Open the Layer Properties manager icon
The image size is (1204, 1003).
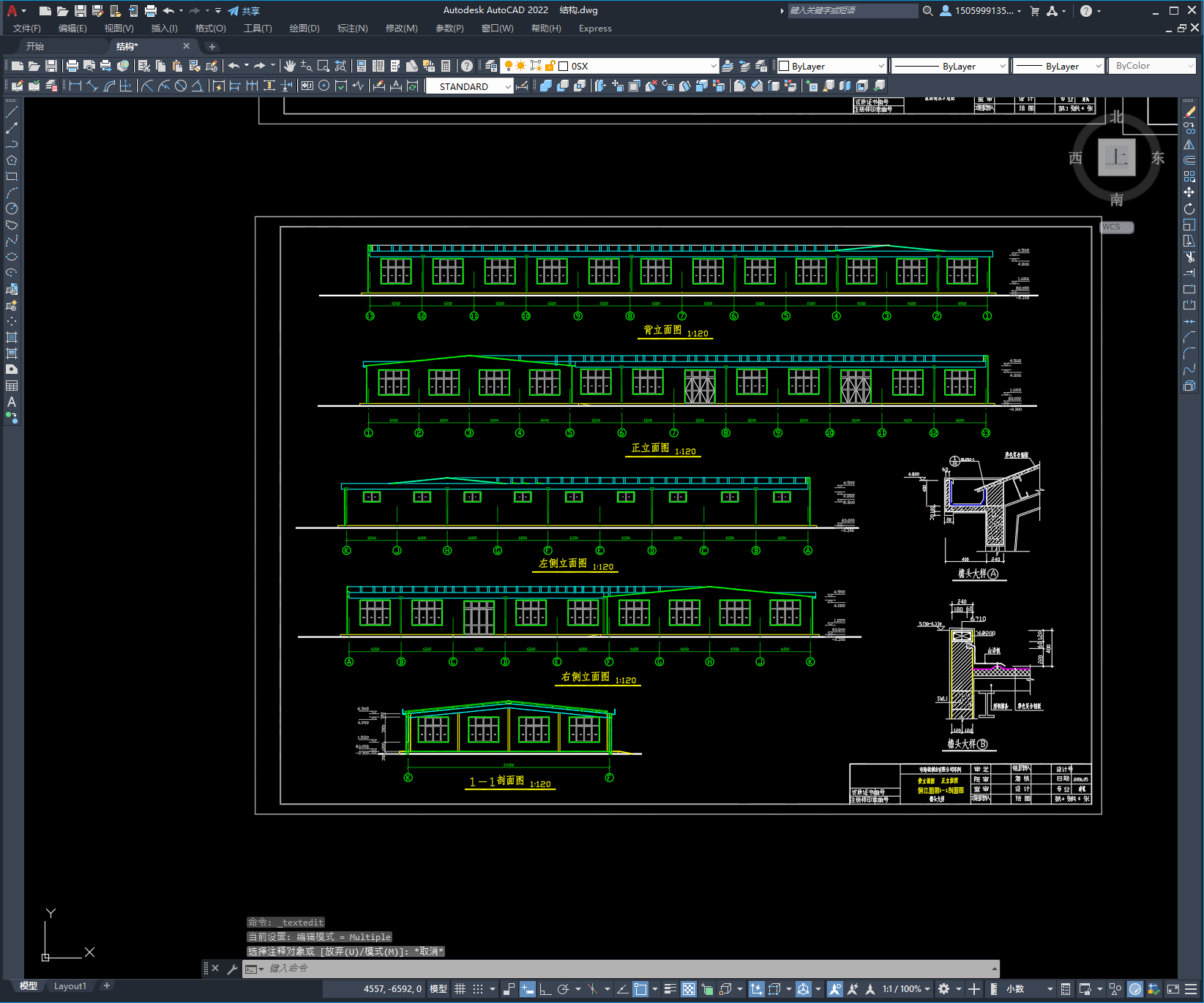point(491,66)
